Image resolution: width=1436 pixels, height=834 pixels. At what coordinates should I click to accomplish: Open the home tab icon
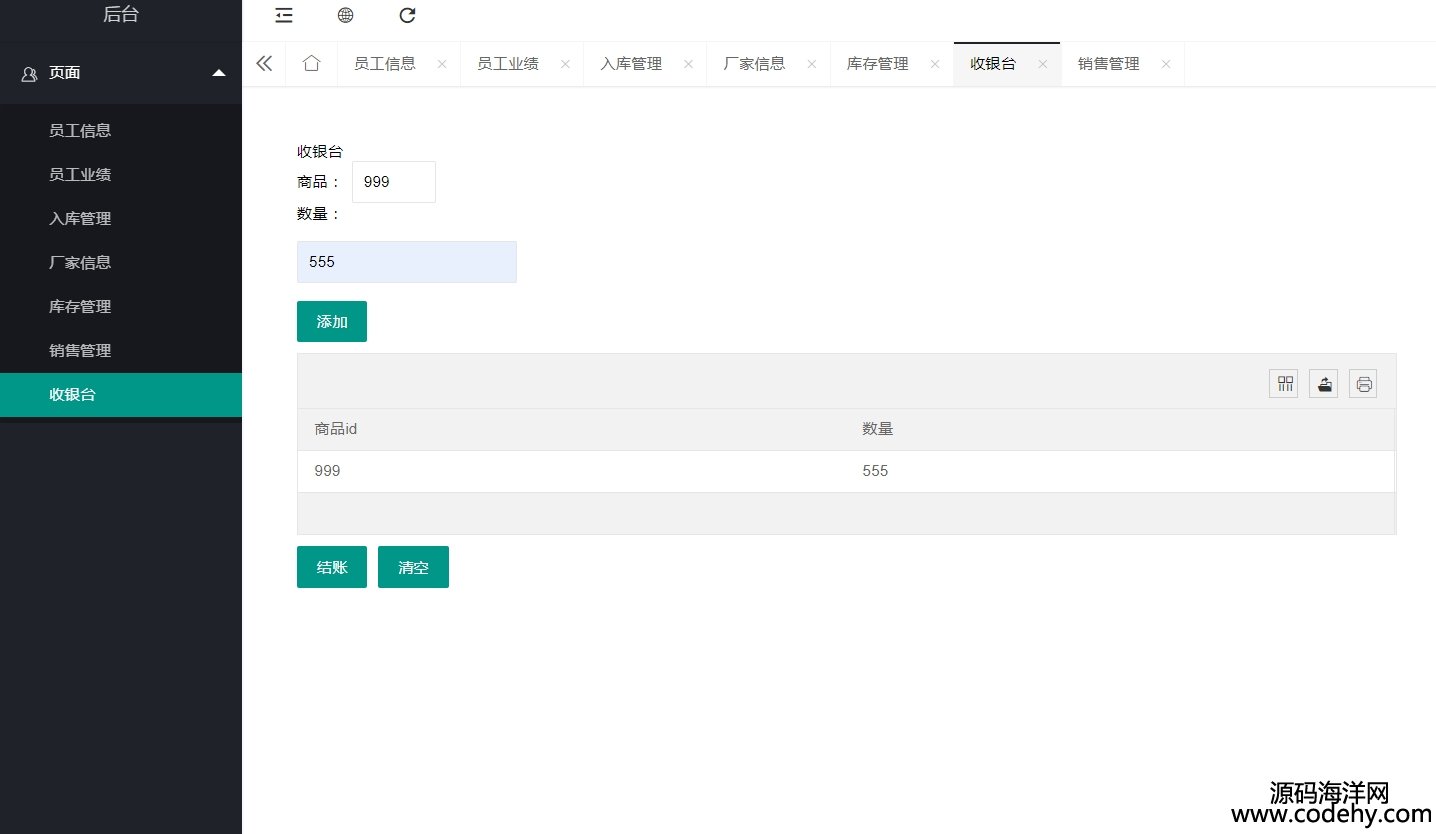pos(311,64)
